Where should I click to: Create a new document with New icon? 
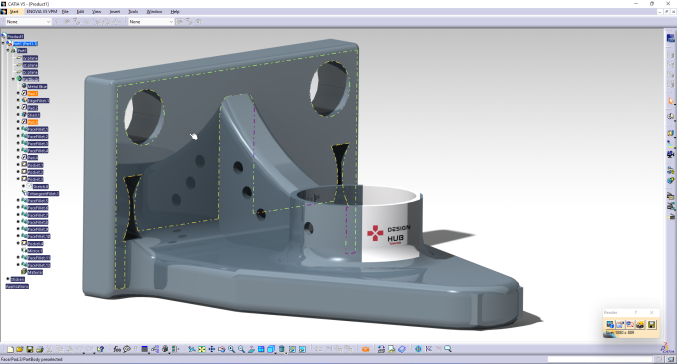pos(10,349)
